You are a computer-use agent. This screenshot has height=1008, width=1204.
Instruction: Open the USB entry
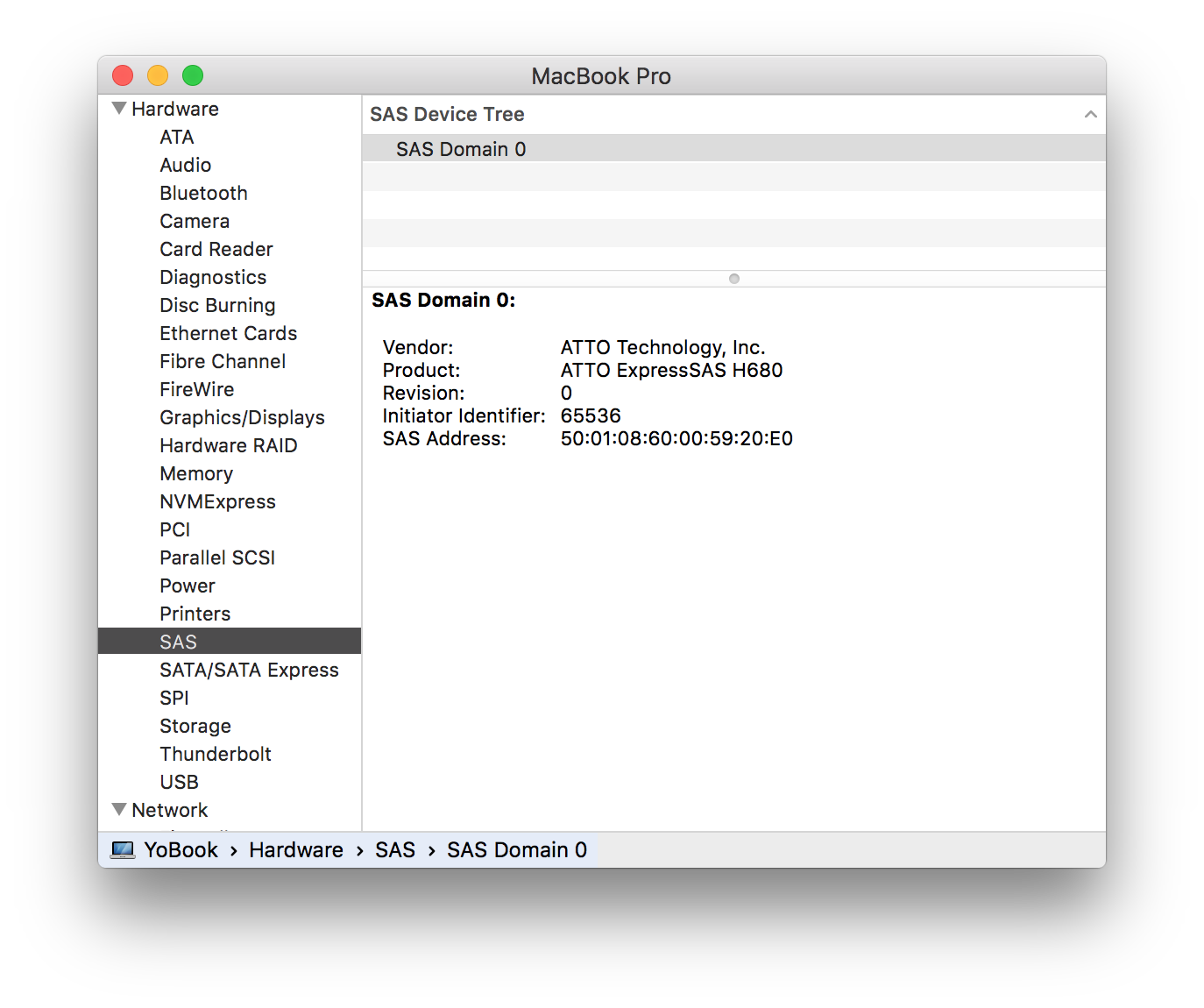tap(180, 783)
